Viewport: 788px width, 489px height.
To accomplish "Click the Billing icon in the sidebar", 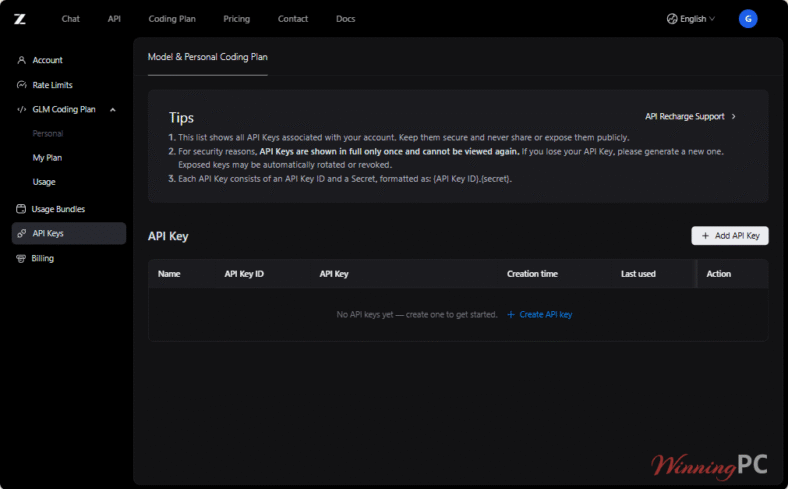I will pyautogui.click(x=21, y=258).
